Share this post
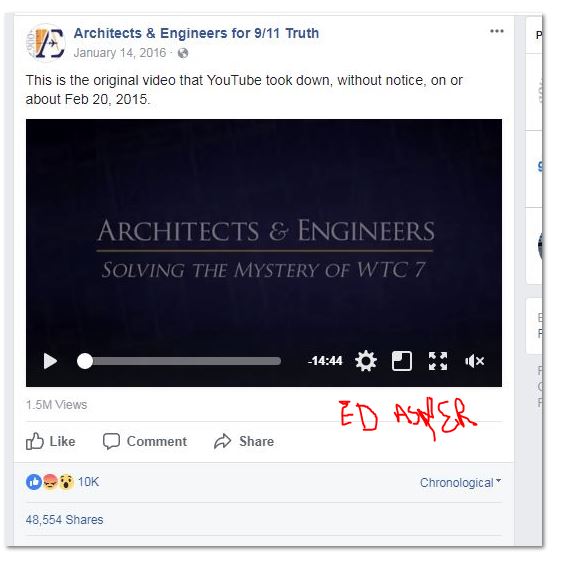Viewport: 570px width, 566px height. (x=244, y=441)
